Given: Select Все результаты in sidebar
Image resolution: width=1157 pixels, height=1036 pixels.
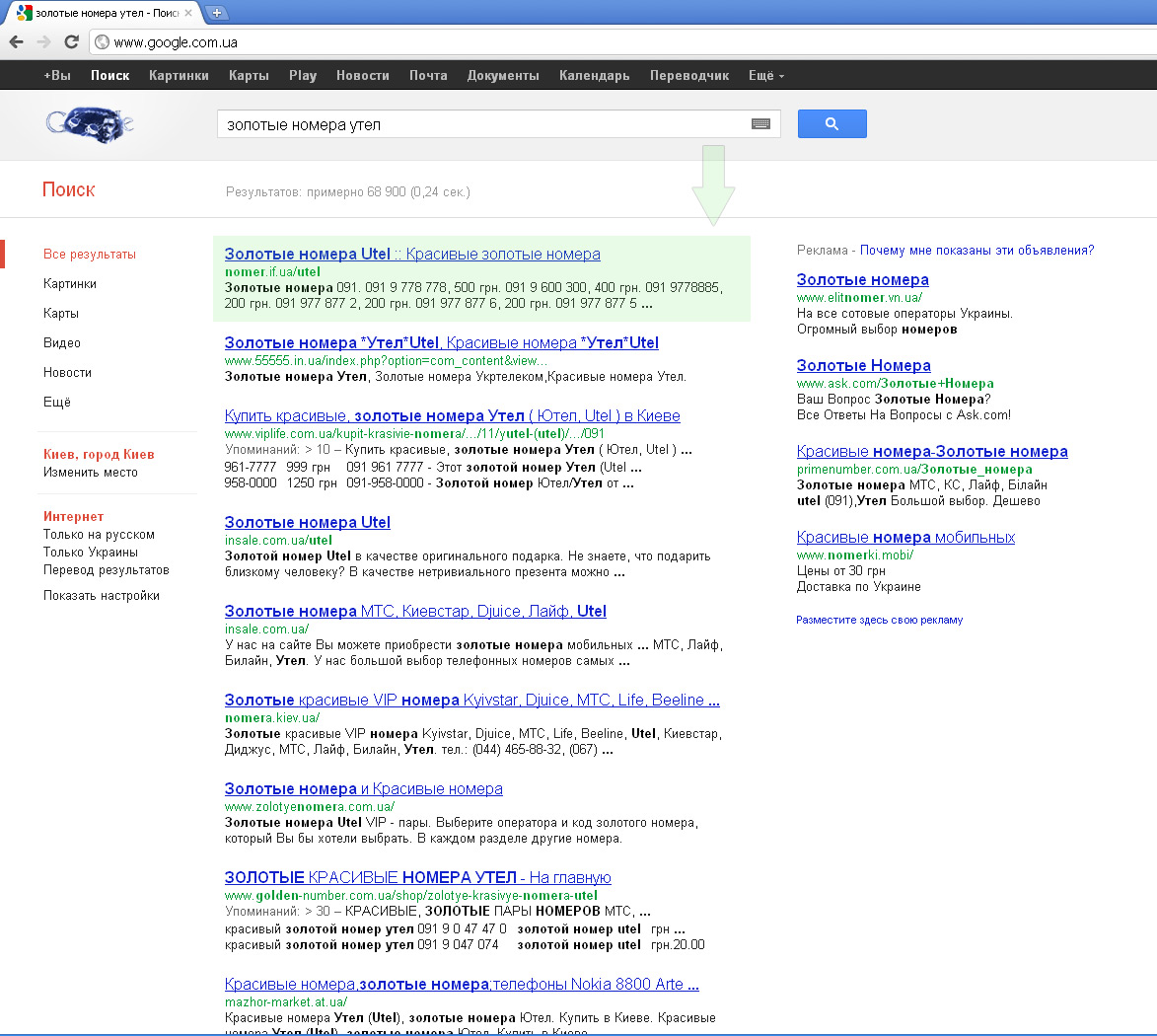Looking at the screenshot, I should point(90,254).
